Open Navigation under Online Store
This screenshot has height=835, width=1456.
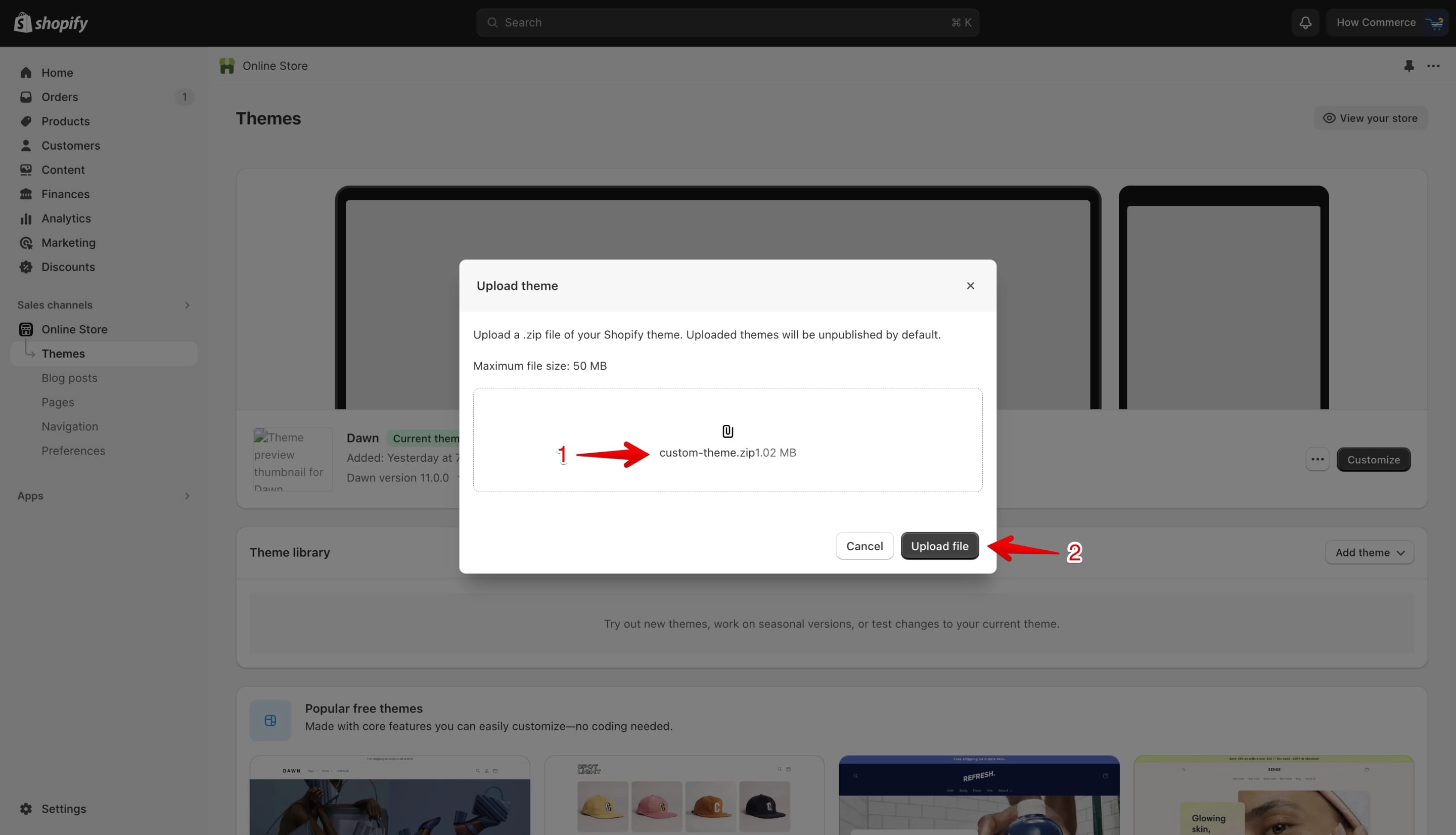70,427
